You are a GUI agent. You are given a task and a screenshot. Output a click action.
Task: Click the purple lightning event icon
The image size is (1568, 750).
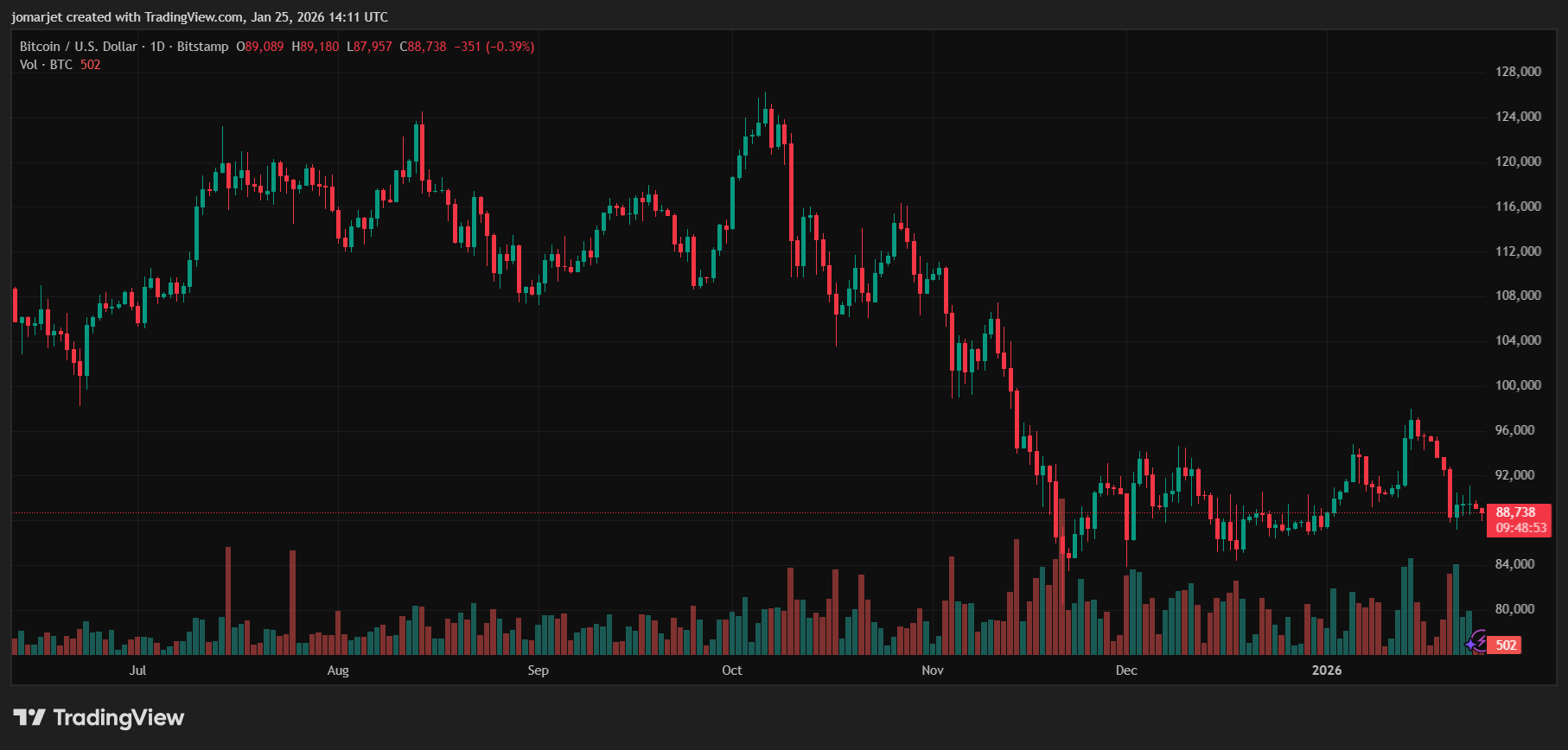[1476, 642]
